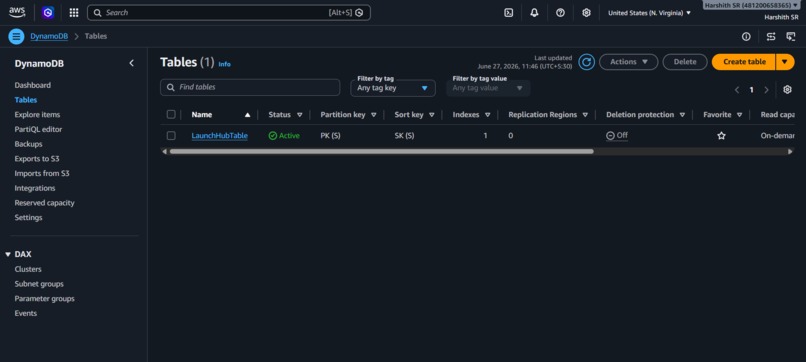Viewport: 806px width, 362px height.
Task: Open the help question mark menu
Action: point(560,13)
